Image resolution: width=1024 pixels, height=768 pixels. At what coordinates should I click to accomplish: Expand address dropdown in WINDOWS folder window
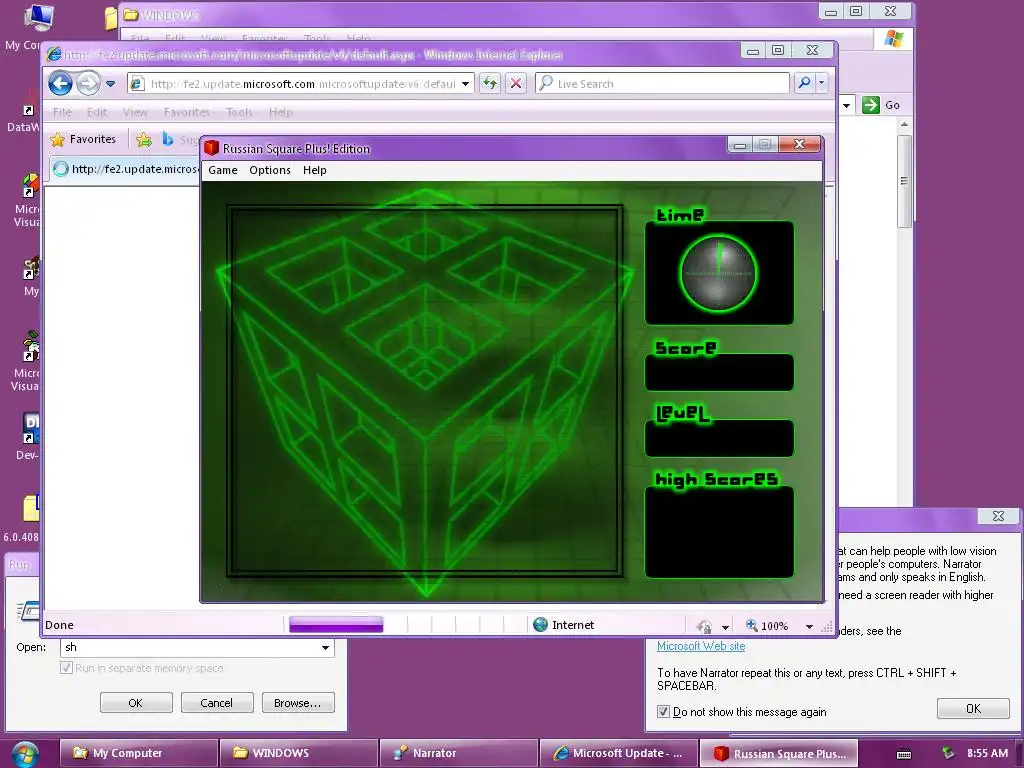[846, 104]
